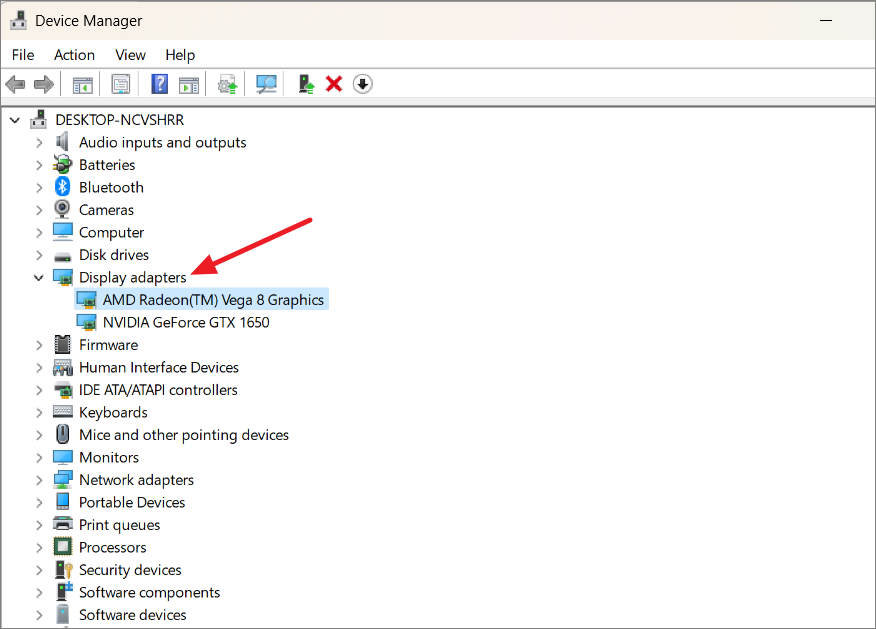Select the Batteries label
Screen dimensions: 876x629
[x=107, y=165]
